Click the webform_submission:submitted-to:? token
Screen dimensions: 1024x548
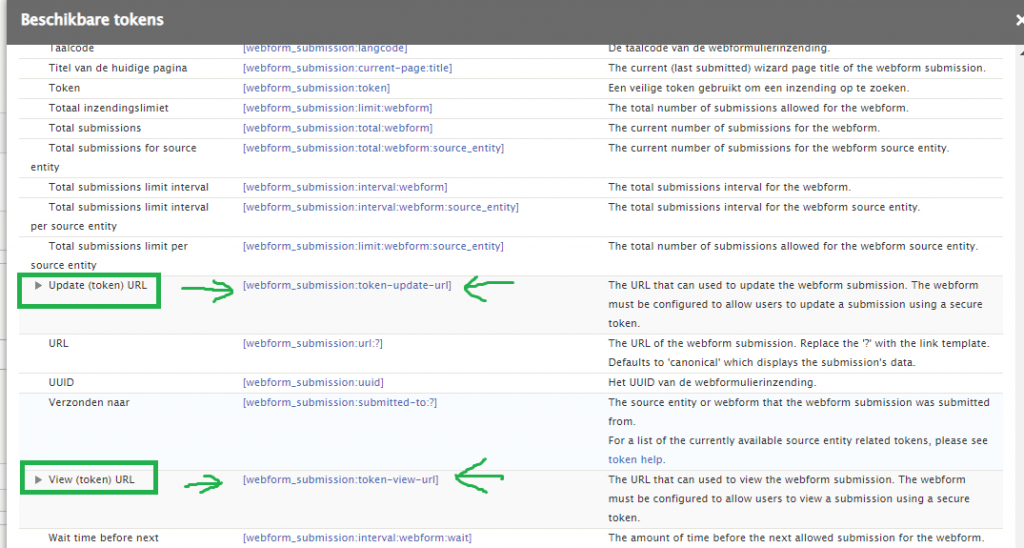[340, 402]
